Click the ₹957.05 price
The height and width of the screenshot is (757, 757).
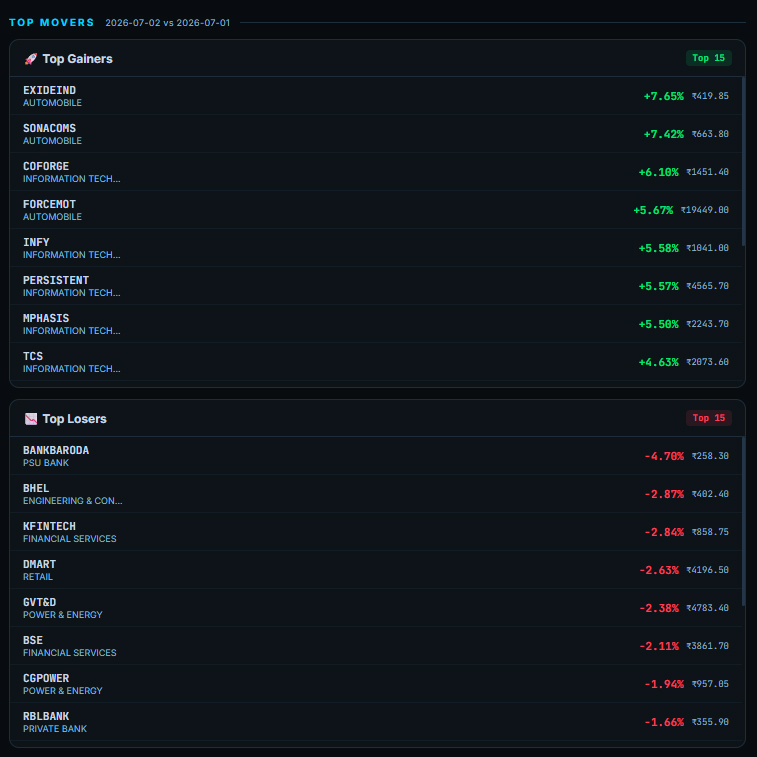(710, 684)
